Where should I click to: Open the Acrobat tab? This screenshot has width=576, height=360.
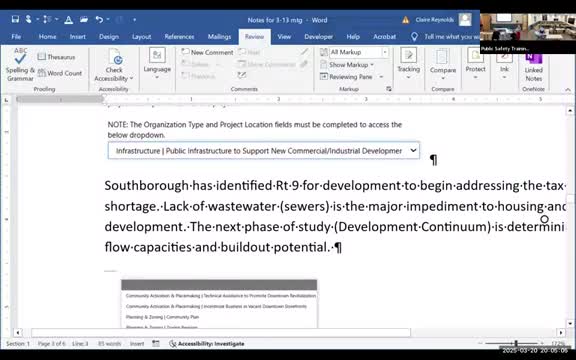384,37
